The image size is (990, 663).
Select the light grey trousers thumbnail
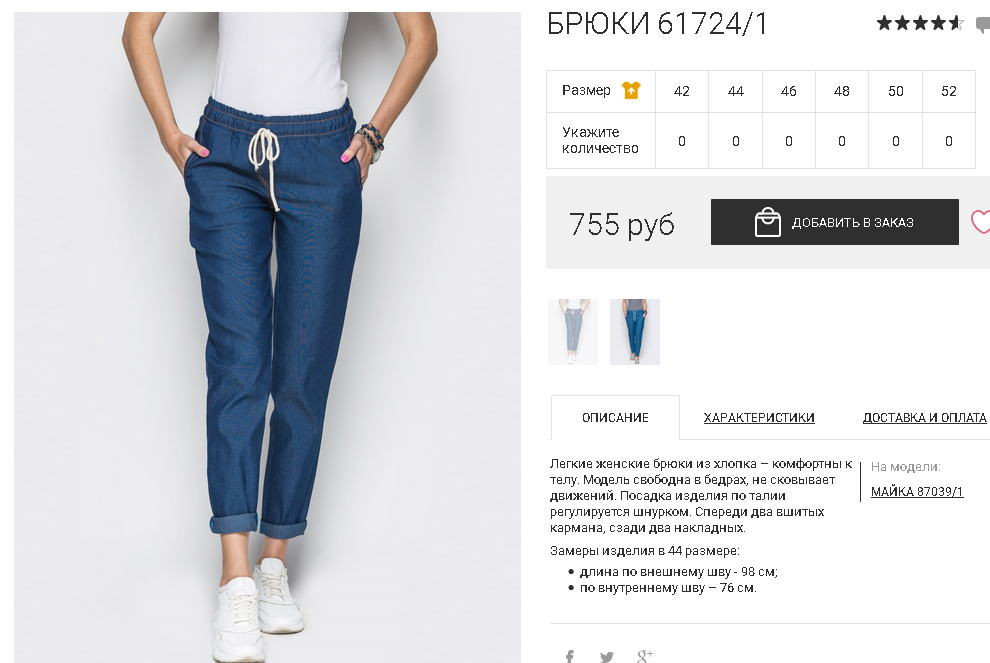pos(573,332)
